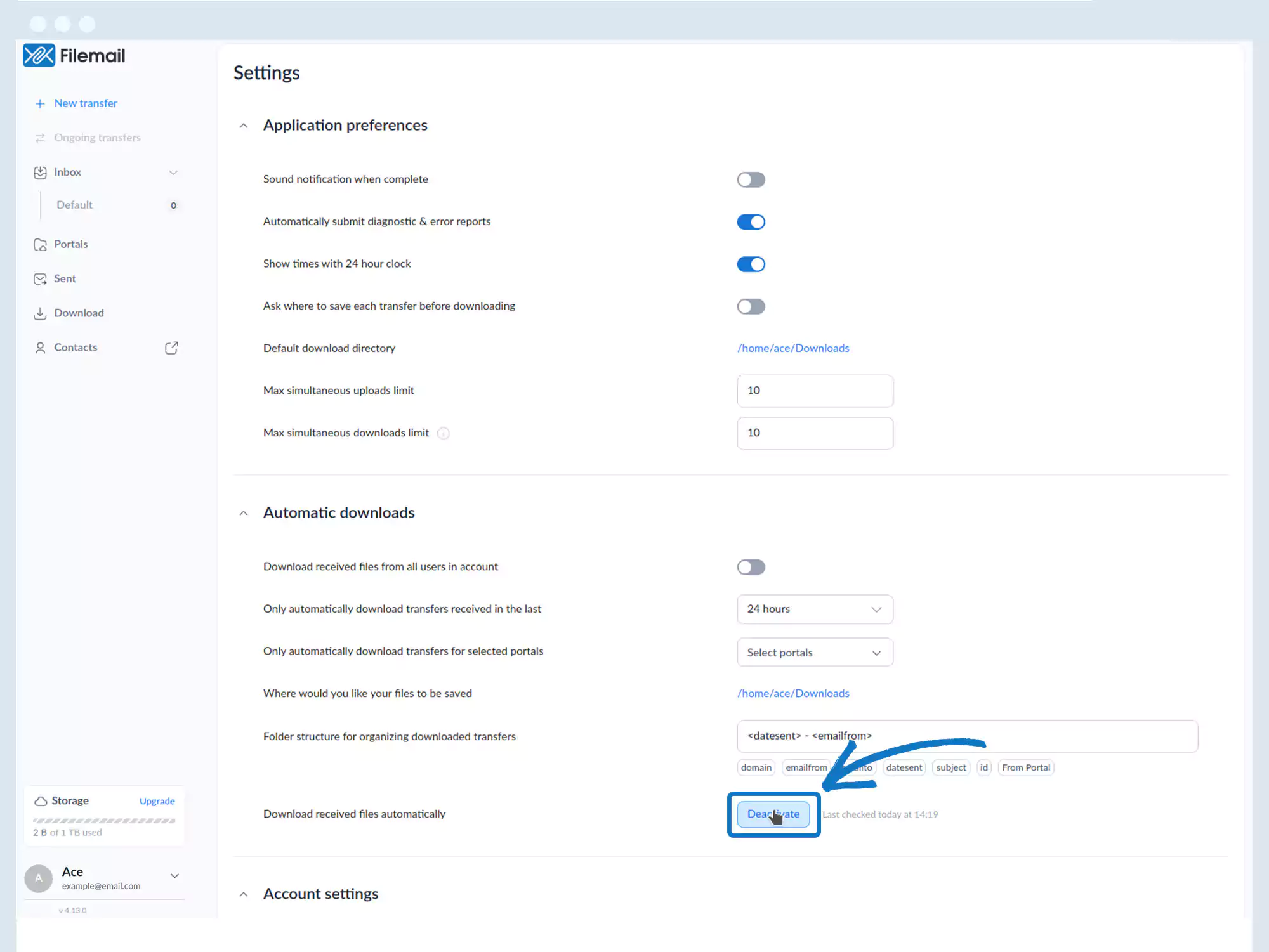Click the storage usage progress bar
The height and width of the screenshot is (952, 1269).
pyautogui.click(x=104, y=821)
